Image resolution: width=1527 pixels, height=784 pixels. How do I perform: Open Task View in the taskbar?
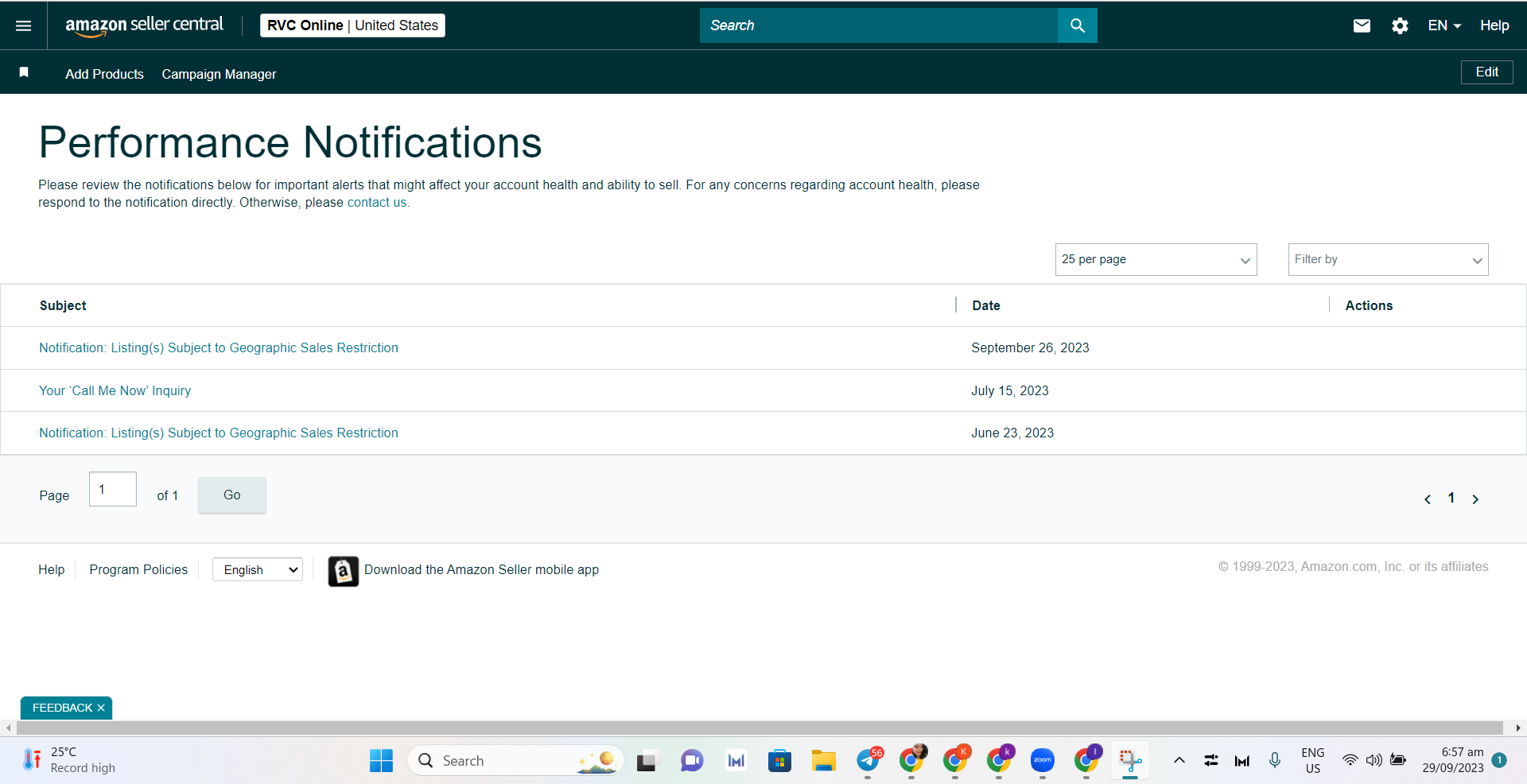pyautogui.click(x=647, y=761)
